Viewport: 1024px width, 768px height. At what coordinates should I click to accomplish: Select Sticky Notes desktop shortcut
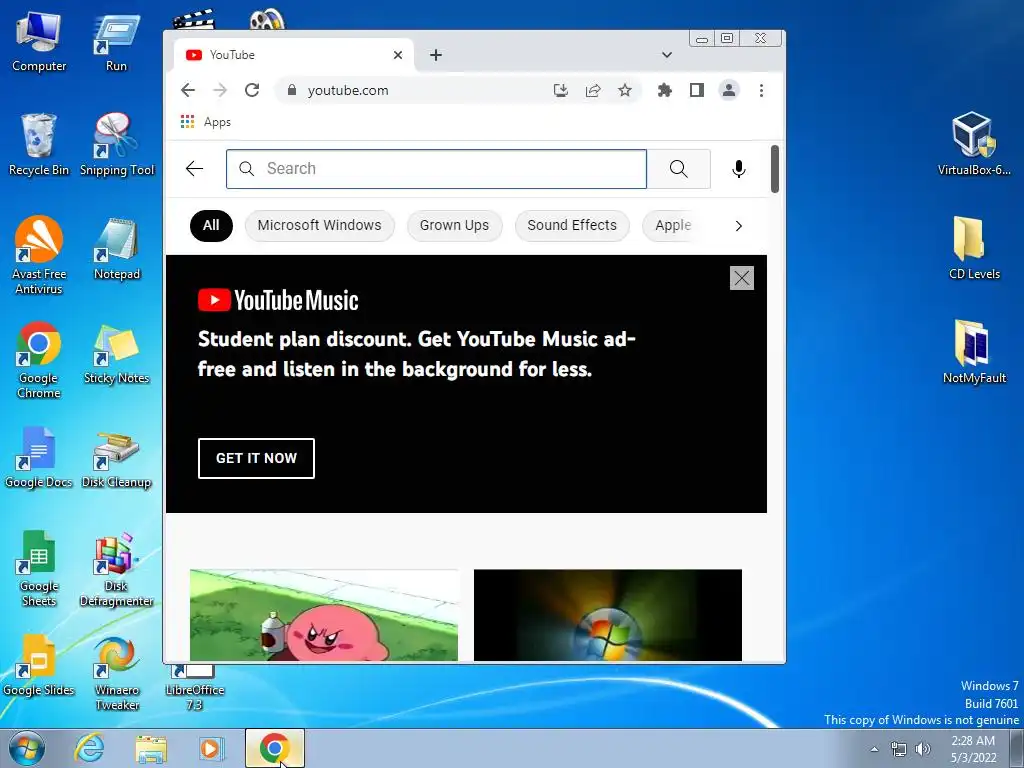tap(117, 354)
